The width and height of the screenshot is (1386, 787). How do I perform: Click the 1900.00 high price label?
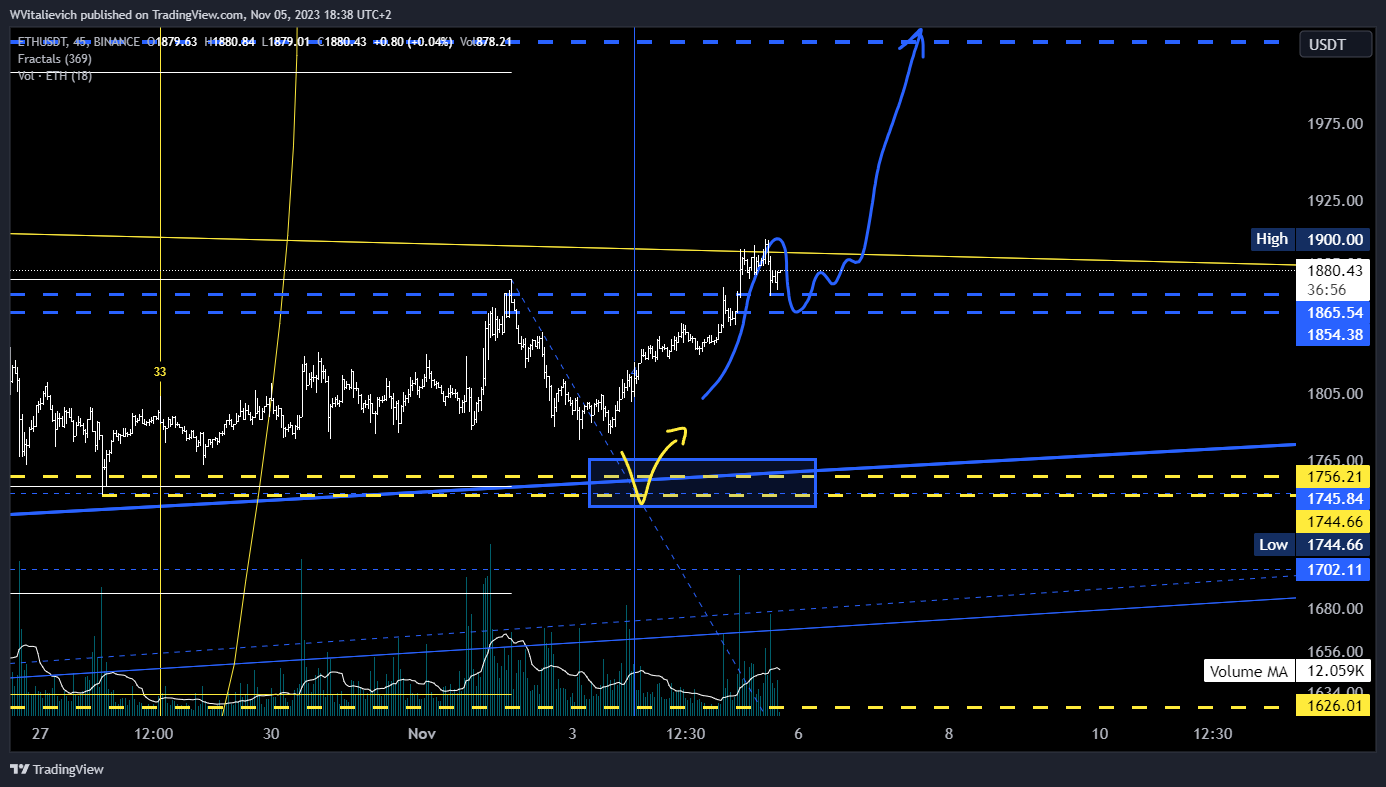pos(1334,239)
